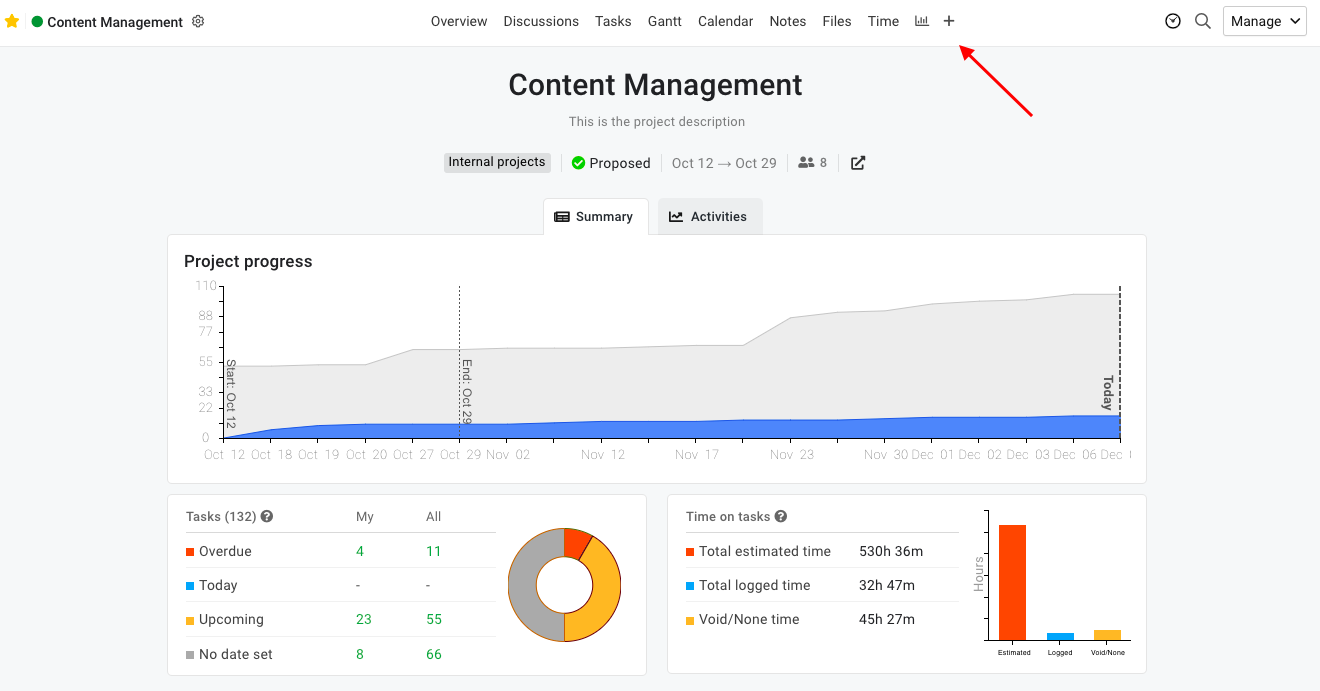
Task: Open search with the magnifier icon
Action: coord(1202,21)
